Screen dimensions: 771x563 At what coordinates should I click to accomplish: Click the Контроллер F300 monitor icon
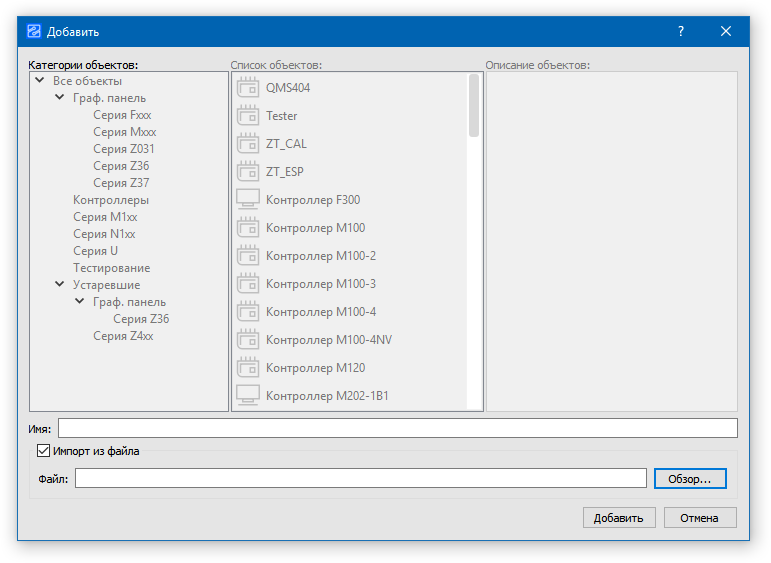click(247, 200)
